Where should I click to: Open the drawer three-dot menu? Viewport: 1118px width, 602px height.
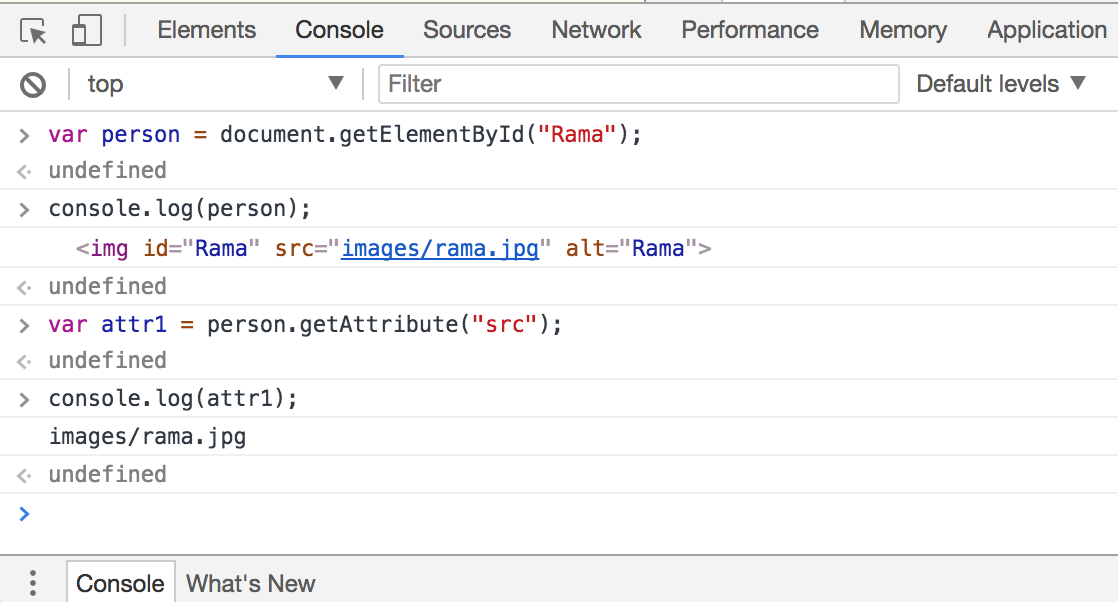point(33,583)
